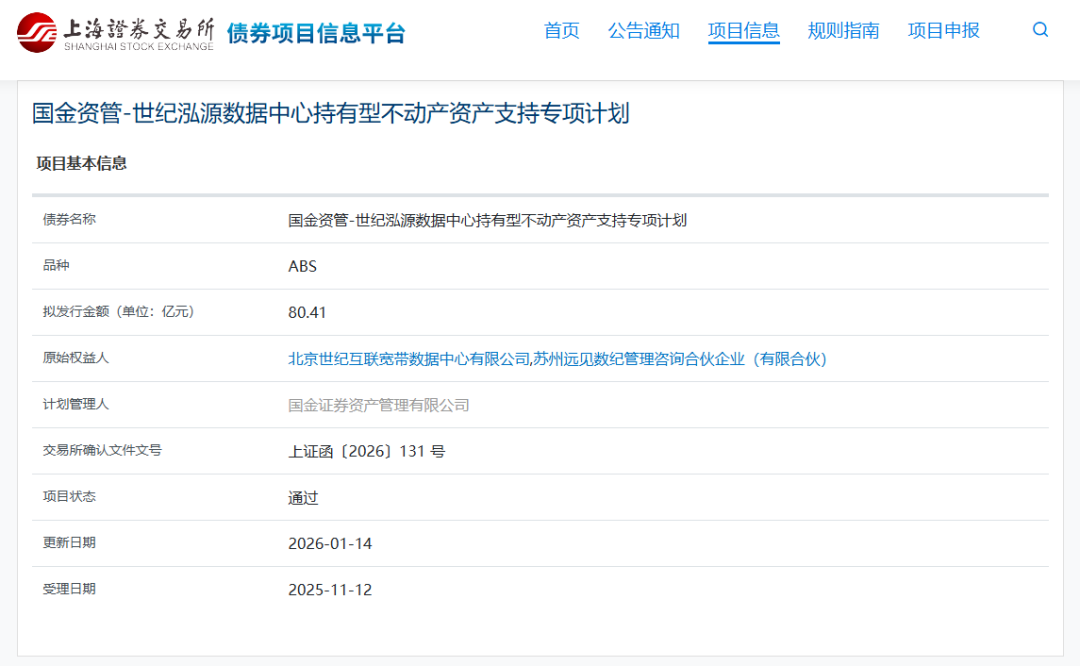Viewport: 1080px width, 666px height.
Task: Click the Shanghai Stock Exchange logo
Action: 115,30
